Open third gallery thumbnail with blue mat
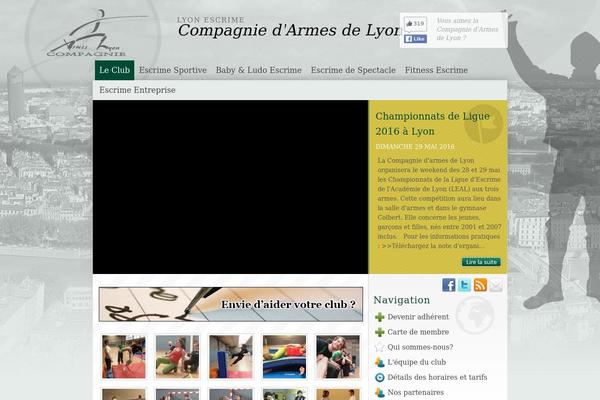Viewport: 600px width, 400px height. click(x=231, y=357)
